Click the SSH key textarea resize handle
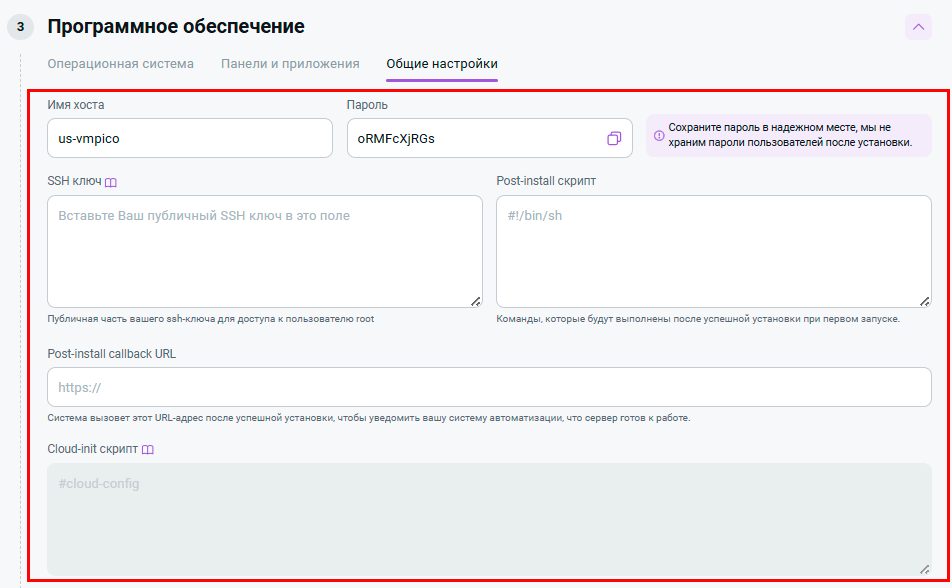The height and width of the screenshot is (588, 952). [475, 300]
